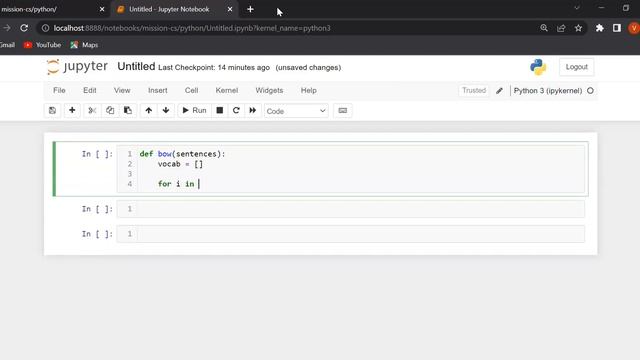Close the Untitled - Jupyter Notebook tab
The image size is (640, 360).
[x=230, y=9]
